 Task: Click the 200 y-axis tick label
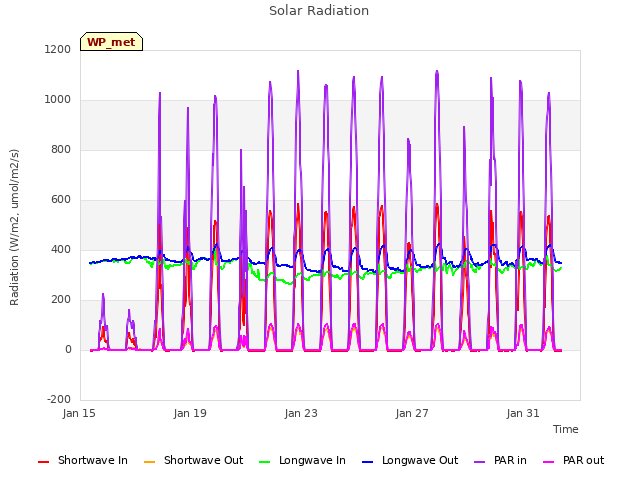tap(61, 300)
